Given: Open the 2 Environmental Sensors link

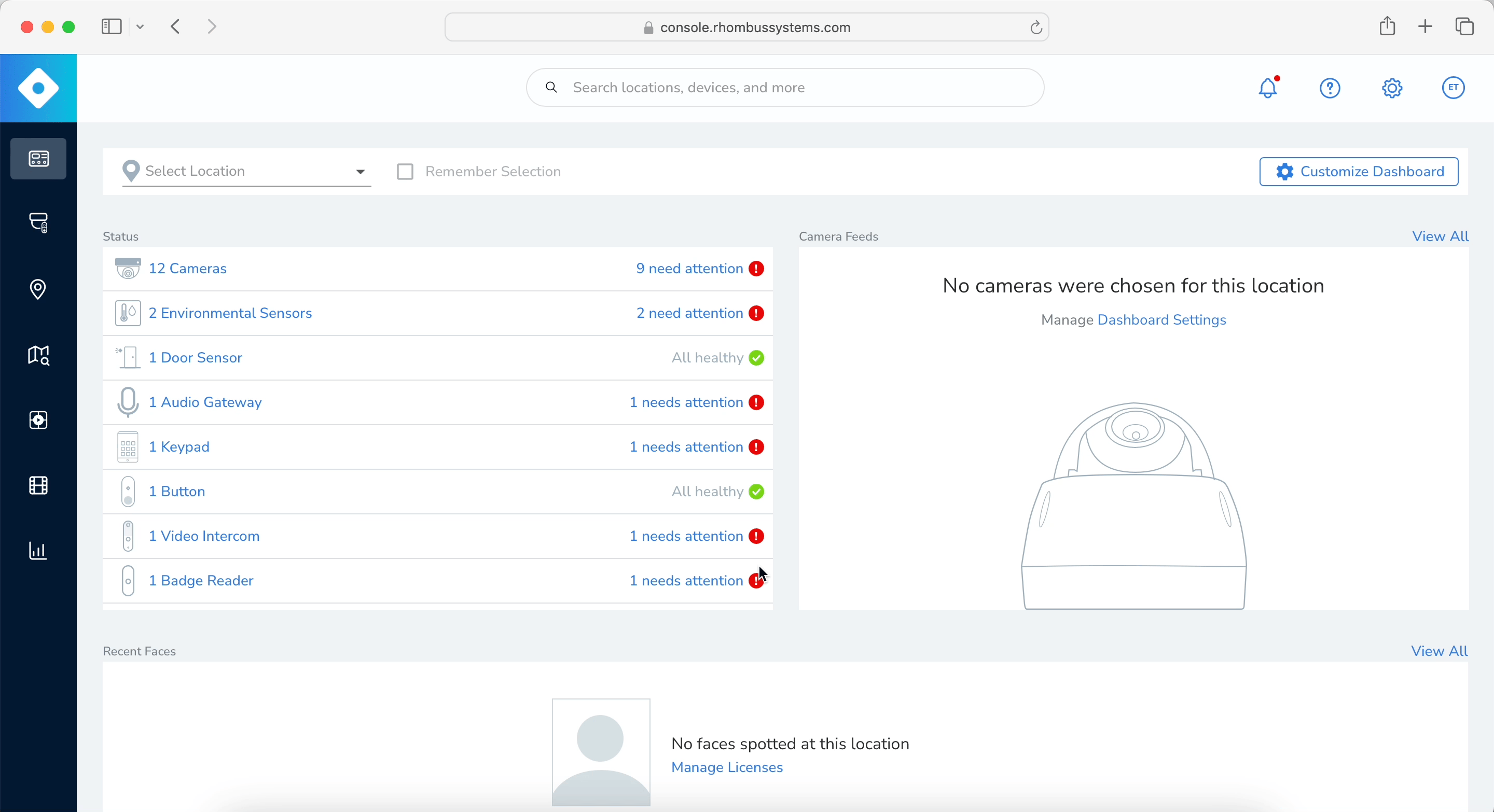Looking at the screenshot, I should (230, 314).
